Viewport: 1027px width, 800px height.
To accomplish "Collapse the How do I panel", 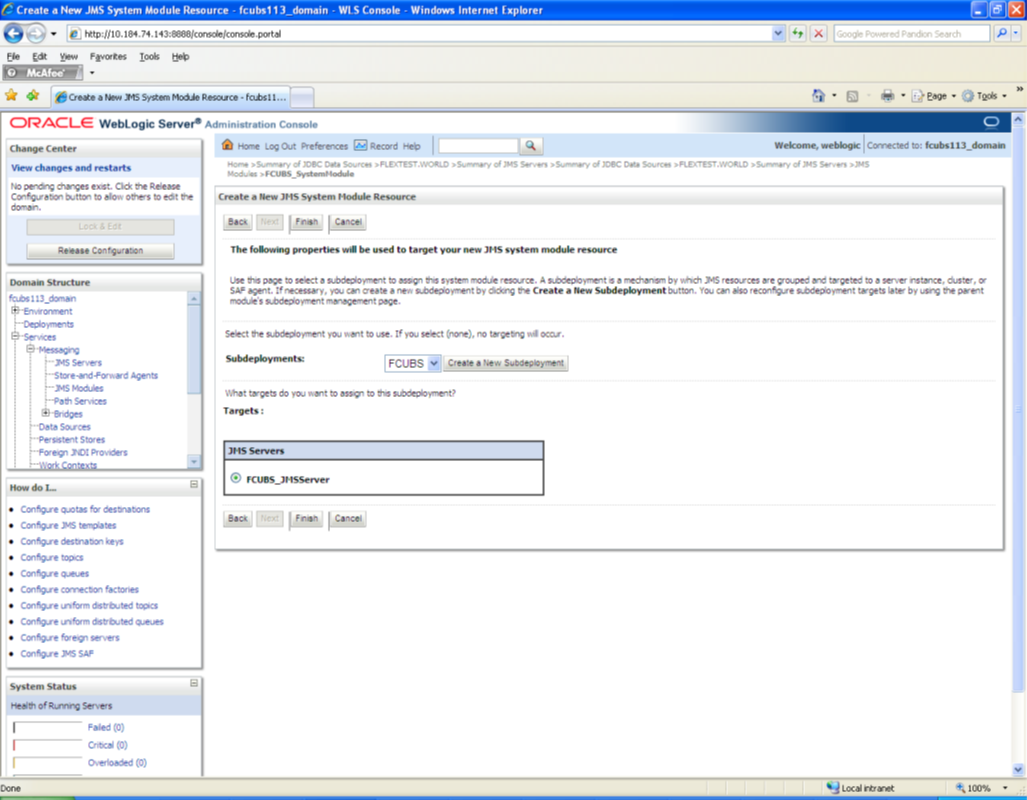I will [x=194, y=484].
